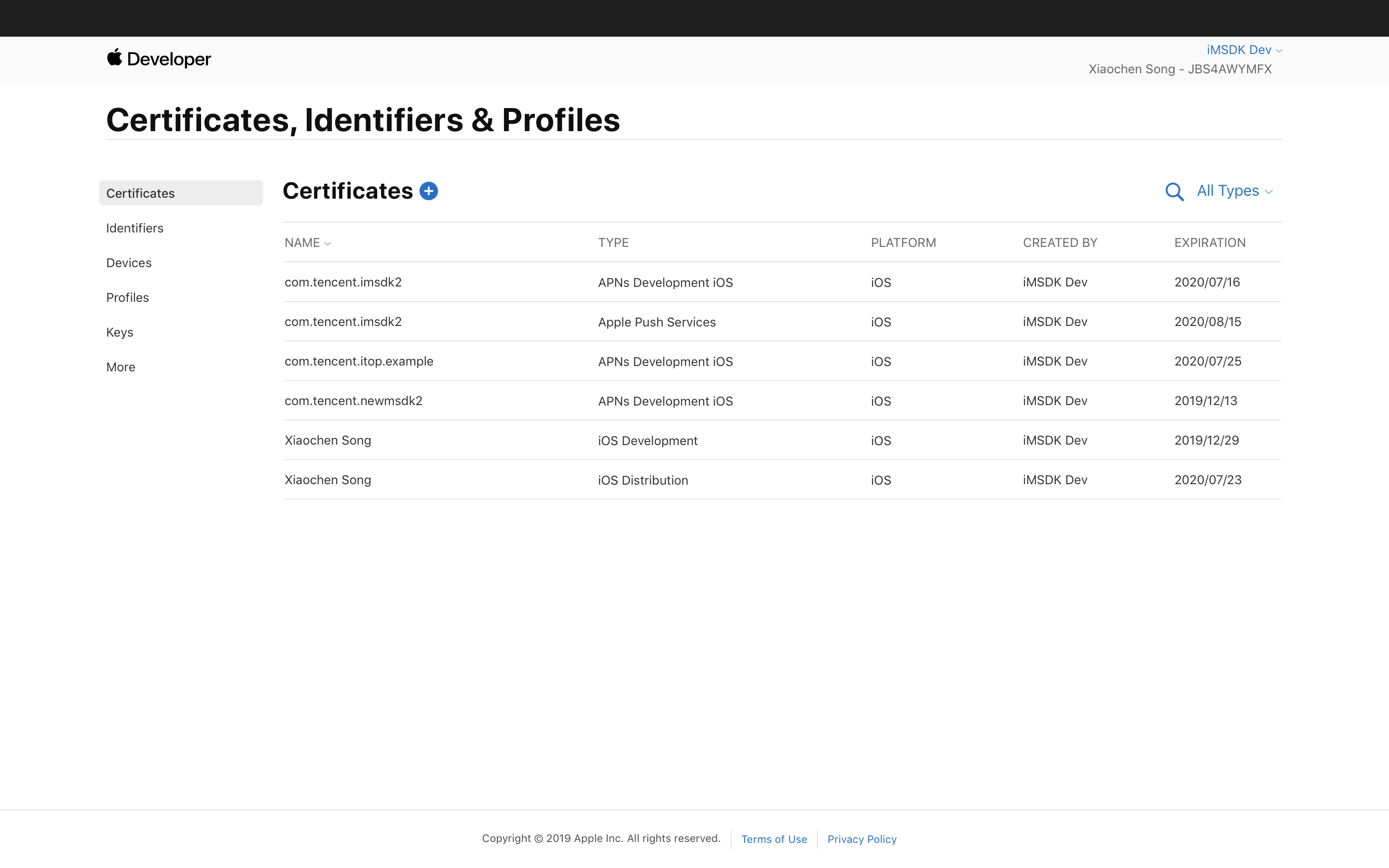Viewport: 1389px width, 868px height.
Task: Click the TYPE column header
Action: tap(613, 243)
